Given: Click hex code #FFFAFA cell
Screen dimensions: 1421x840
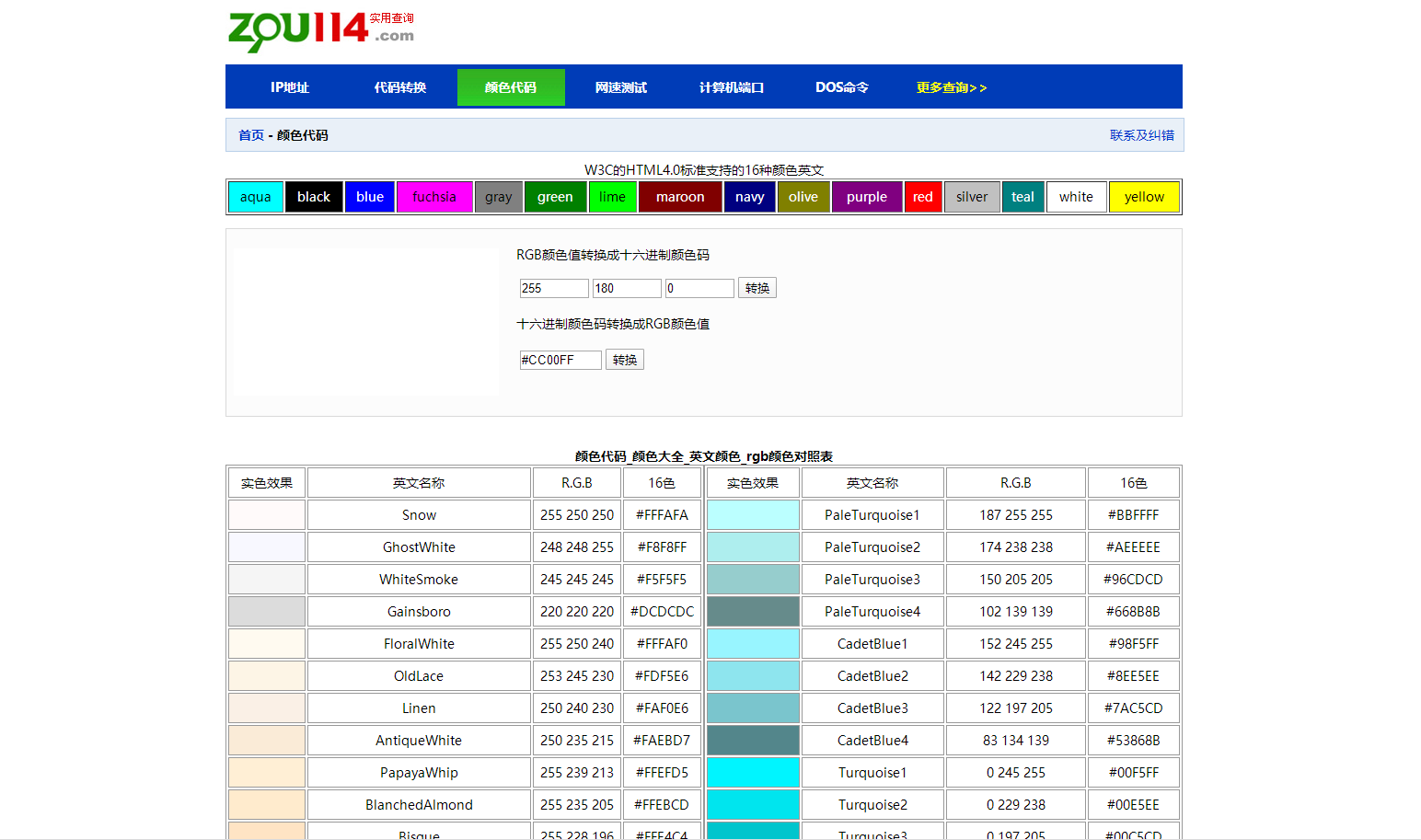Looking at the screenshot, I should pyautogui.click(x=662, y=515).
